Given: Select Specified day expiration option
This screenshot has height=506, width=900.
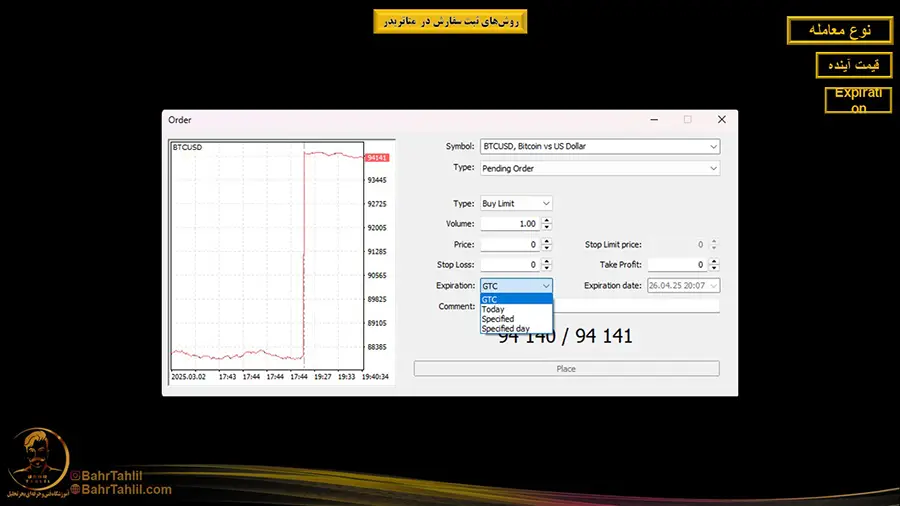Looking at the screenshot, I should click(x=515, y=328).
